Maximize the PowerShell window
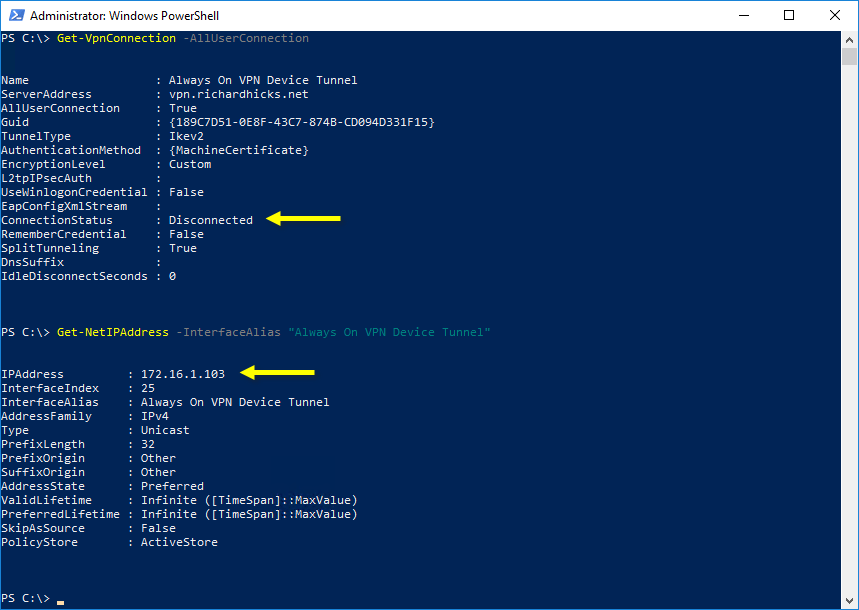The width and height of the screenshot is (859, 610). 789,15
